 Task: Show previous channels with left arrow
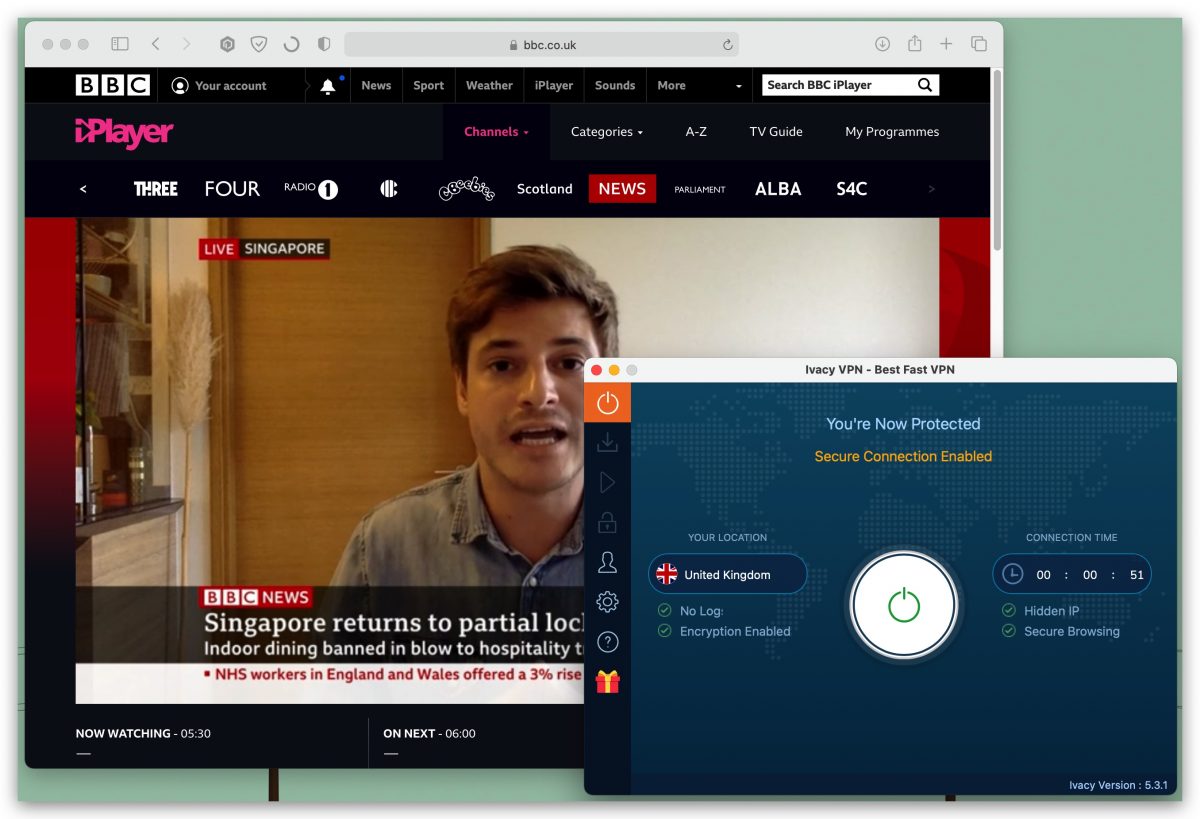[x=83, y=189]
